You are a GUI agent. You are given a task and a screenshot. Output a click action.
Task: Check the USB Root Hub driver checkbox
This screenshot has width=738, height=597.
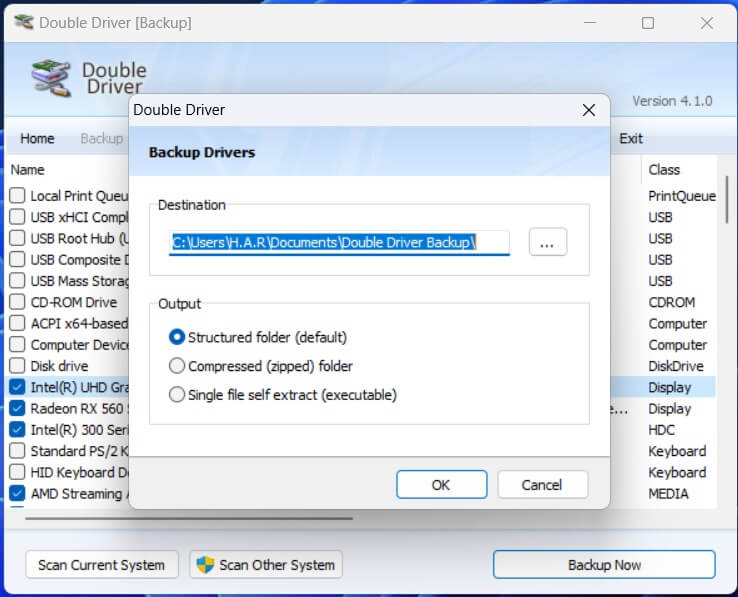(x=17, y=238)
